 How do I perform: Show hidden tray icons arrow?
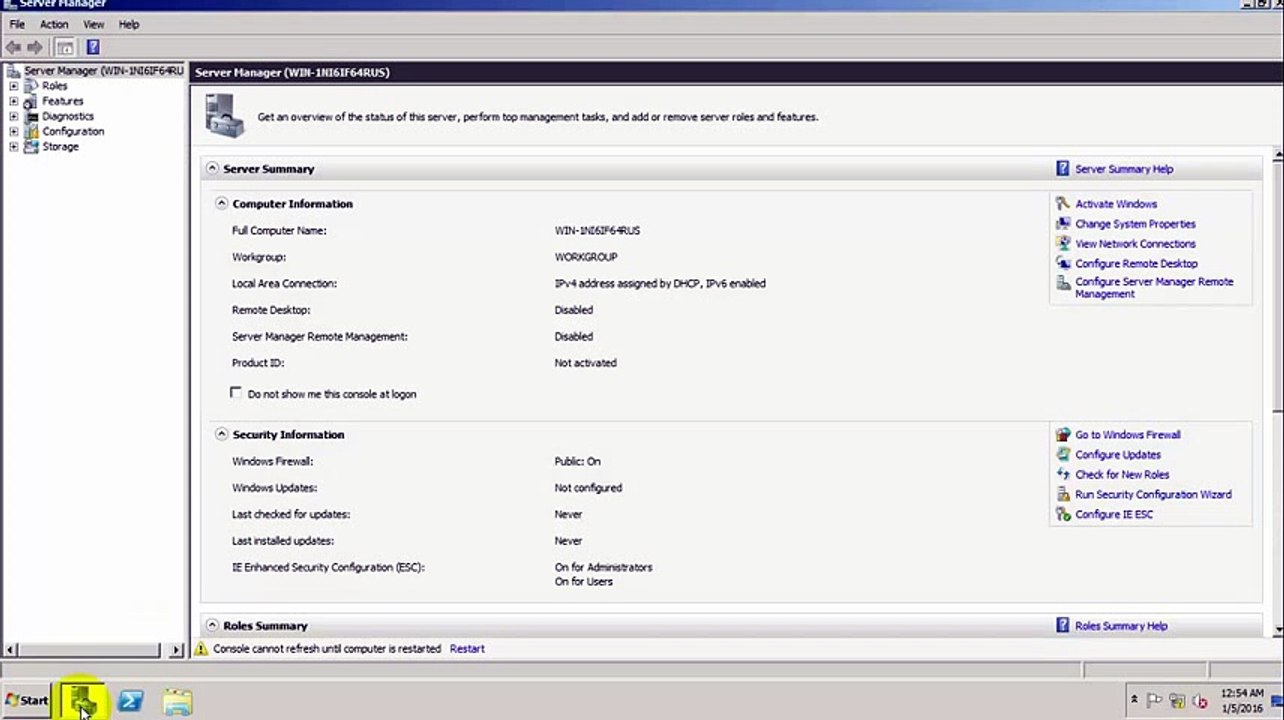(x=1134, y=700)
